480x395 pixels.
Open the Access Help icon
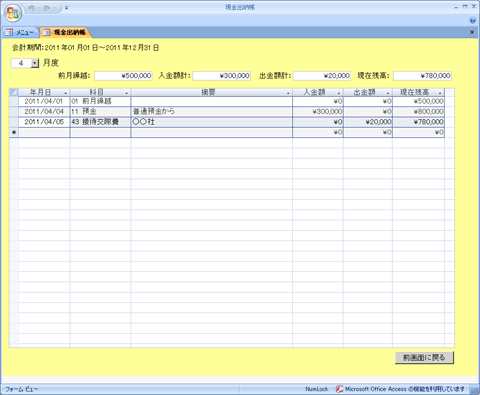pyautogui.click(x=473, y=21)
